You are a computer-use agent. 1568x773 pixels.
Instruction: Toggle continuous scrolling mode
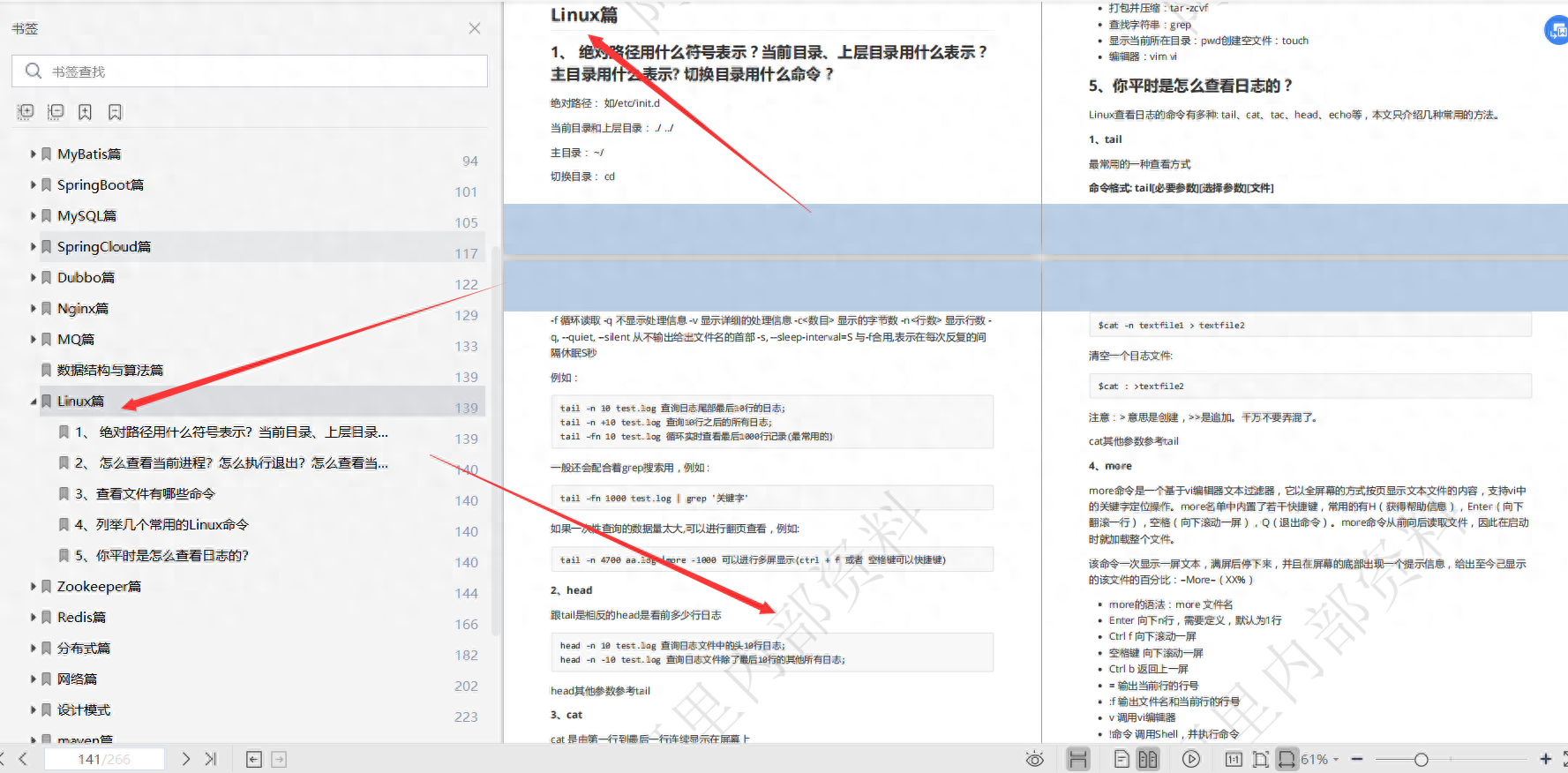(1078, 759)
